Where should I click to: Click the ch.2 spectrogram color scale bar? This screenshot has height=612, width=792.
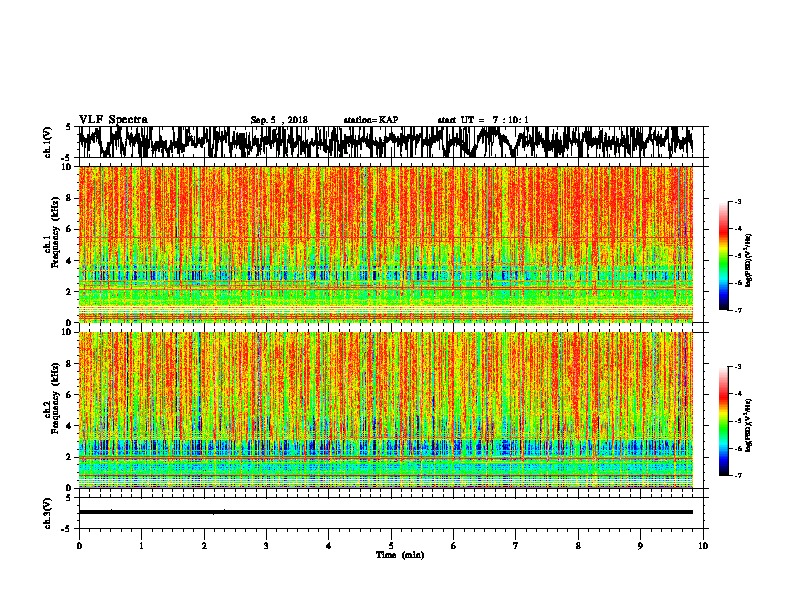723,421
